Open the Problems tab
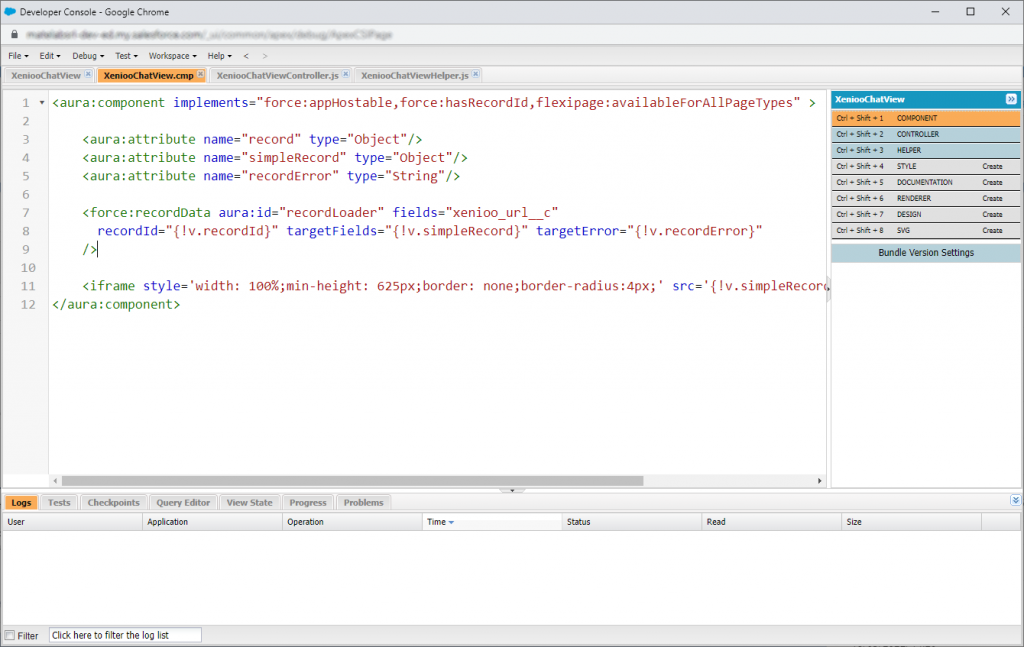The width and height of the screenshot is (1024, 647). (363, 503)
